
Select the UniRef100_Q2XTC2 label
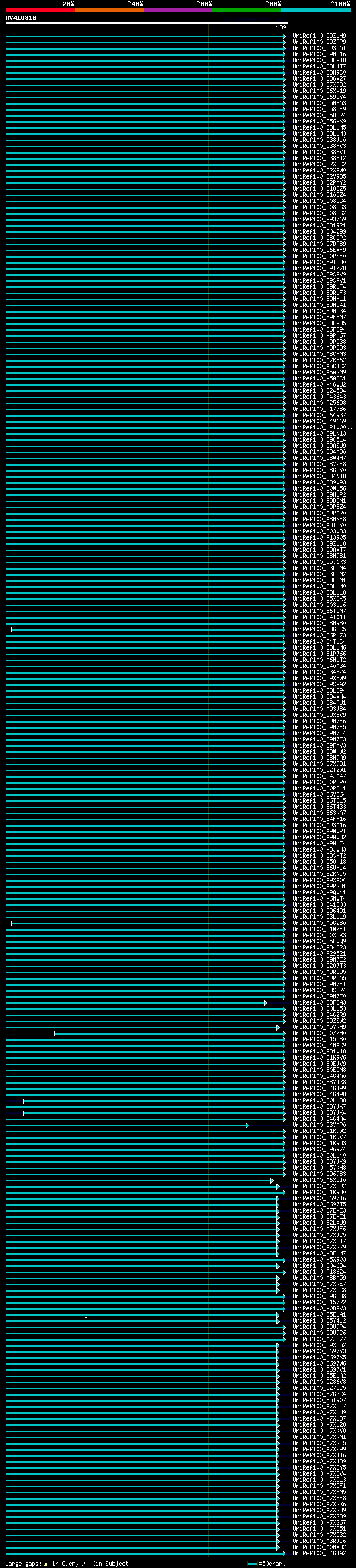319,165
